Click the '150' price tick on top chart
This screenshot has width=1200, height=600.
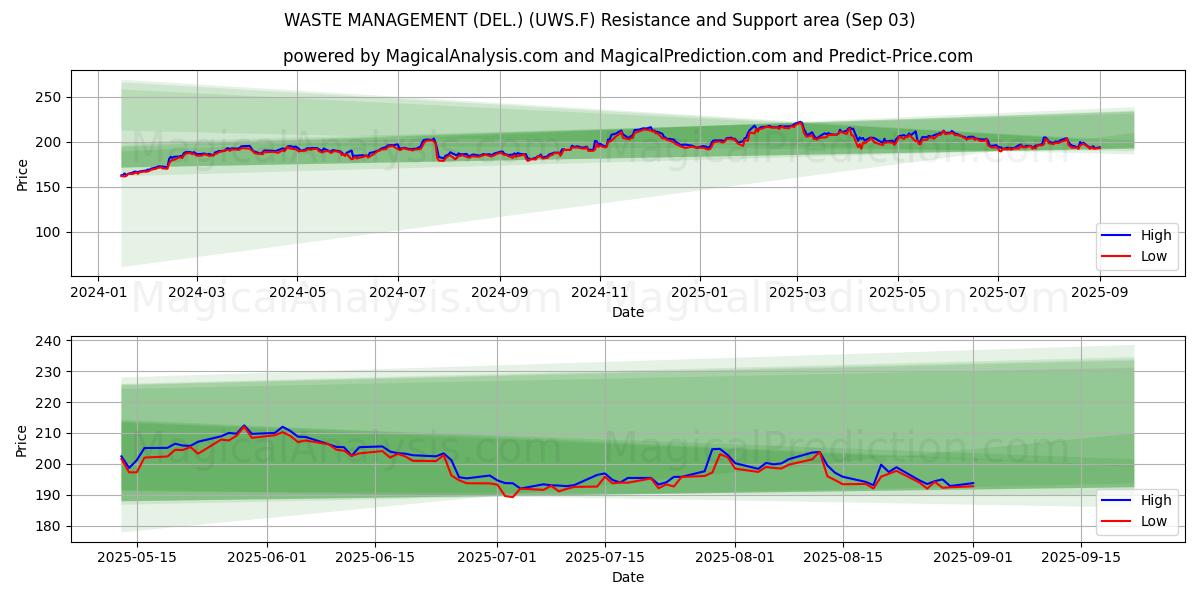(x=50, y=187)
